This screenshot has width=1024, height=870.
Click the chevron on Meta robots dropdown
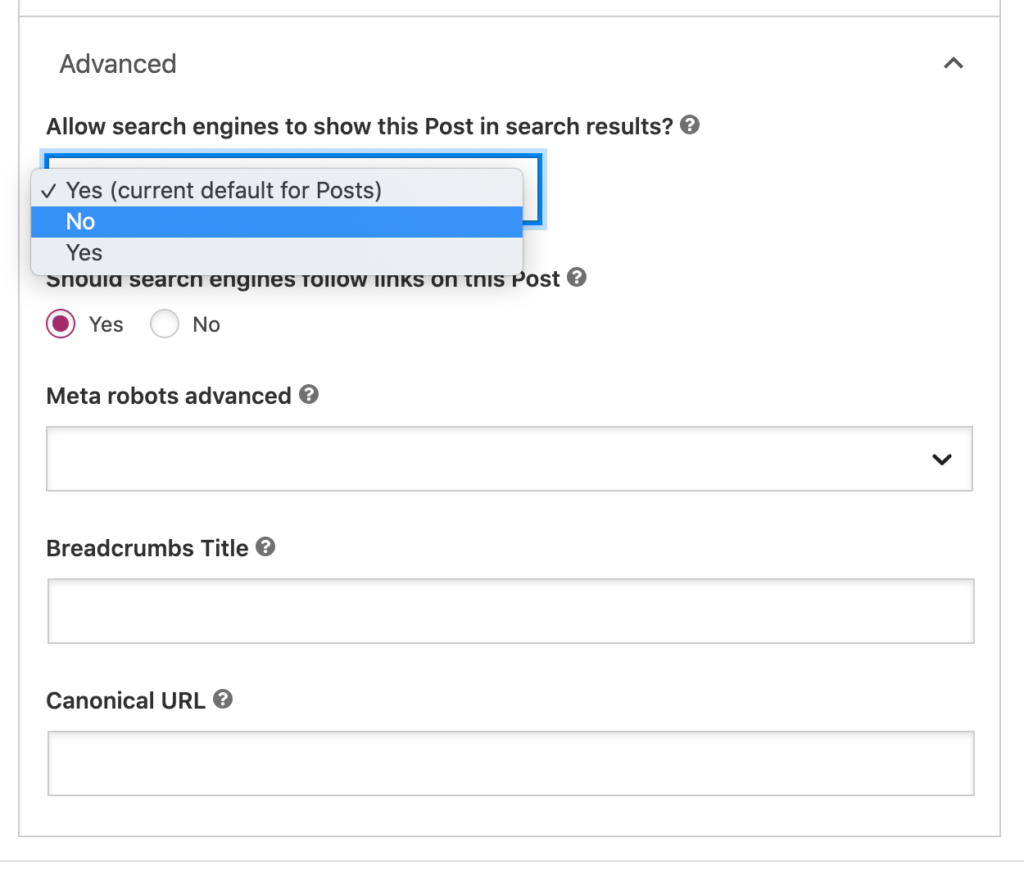pyautogui.click(x=941, y=459)
